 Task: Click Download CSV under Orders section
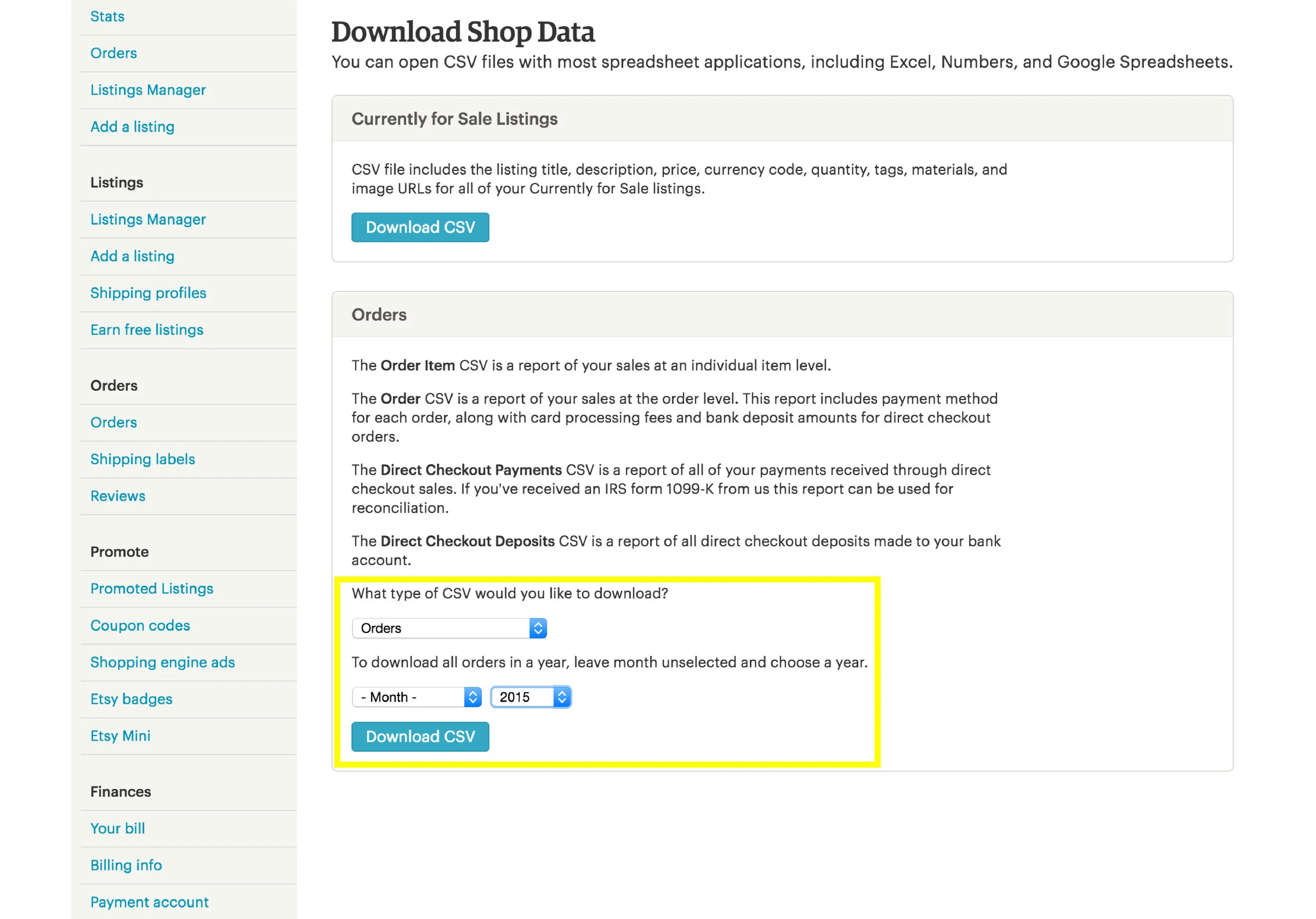[420, 736]
